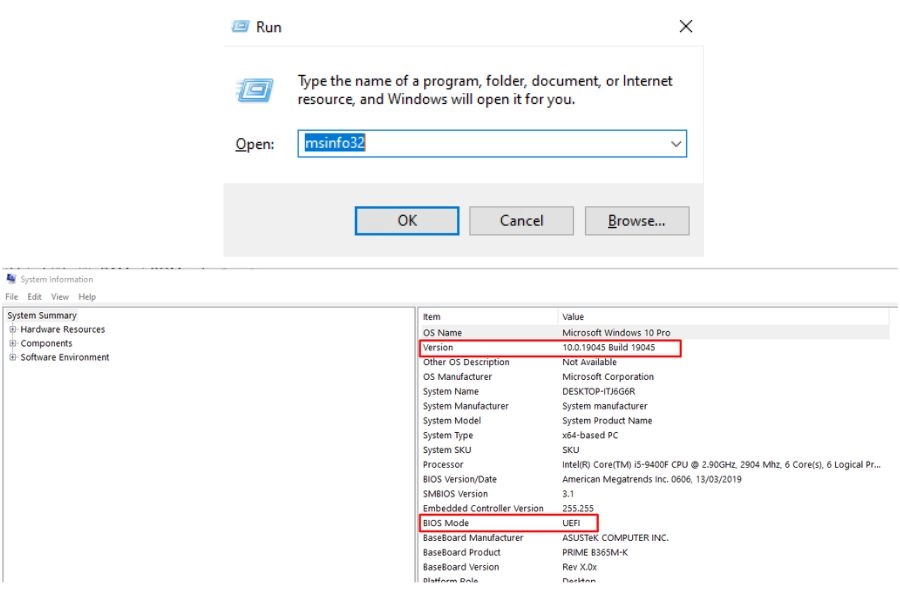Screen dimensions: 900x600
Task: Select the Software Environment tree label
Action: click(x=65, y=357)
